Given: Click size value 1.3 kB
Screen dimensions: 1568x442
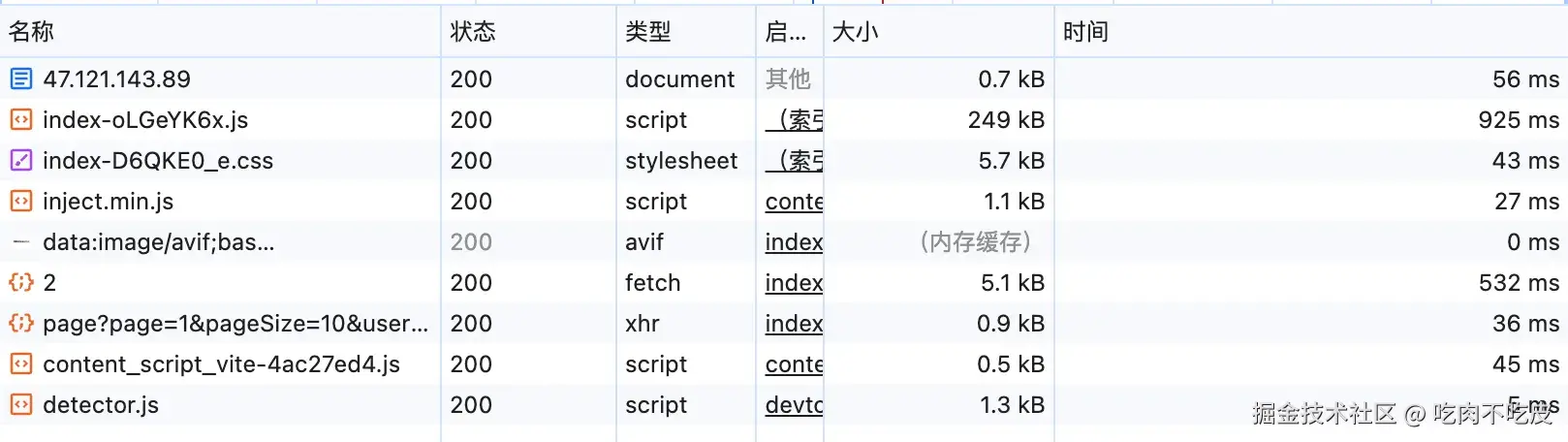Looking at the screenshot, I should [1013, 404].
